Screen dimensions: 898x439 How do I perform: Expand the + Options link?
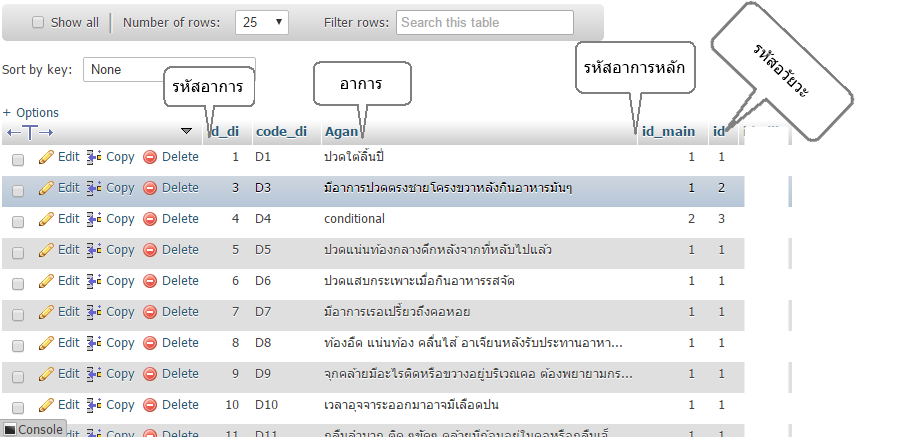(x=30, y=113)
